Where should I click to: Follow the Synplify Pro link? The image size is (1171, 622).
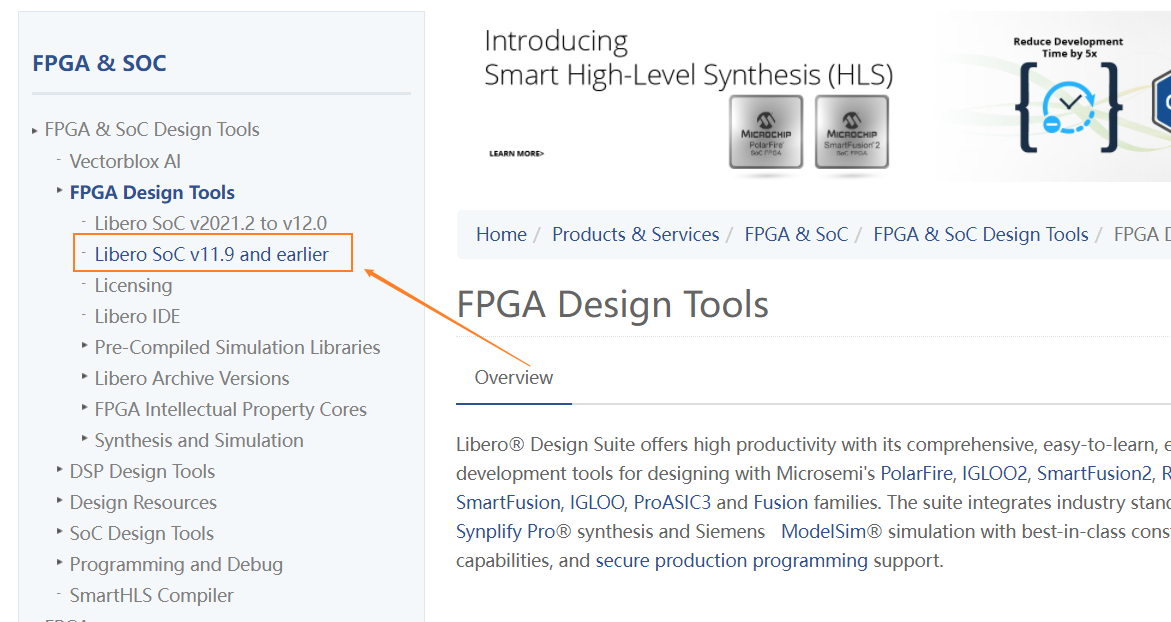click(506, 532)
